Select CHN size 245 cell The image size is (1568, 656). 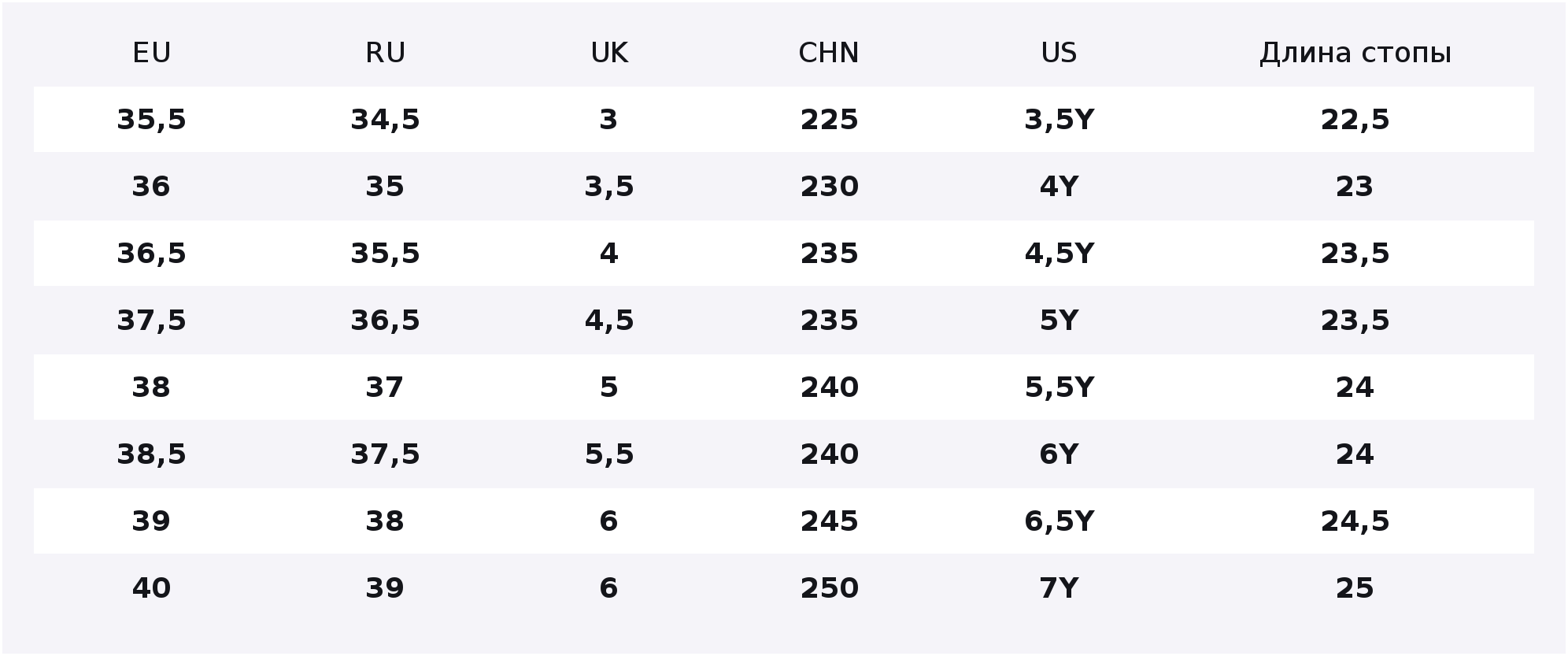click(829, 521)
